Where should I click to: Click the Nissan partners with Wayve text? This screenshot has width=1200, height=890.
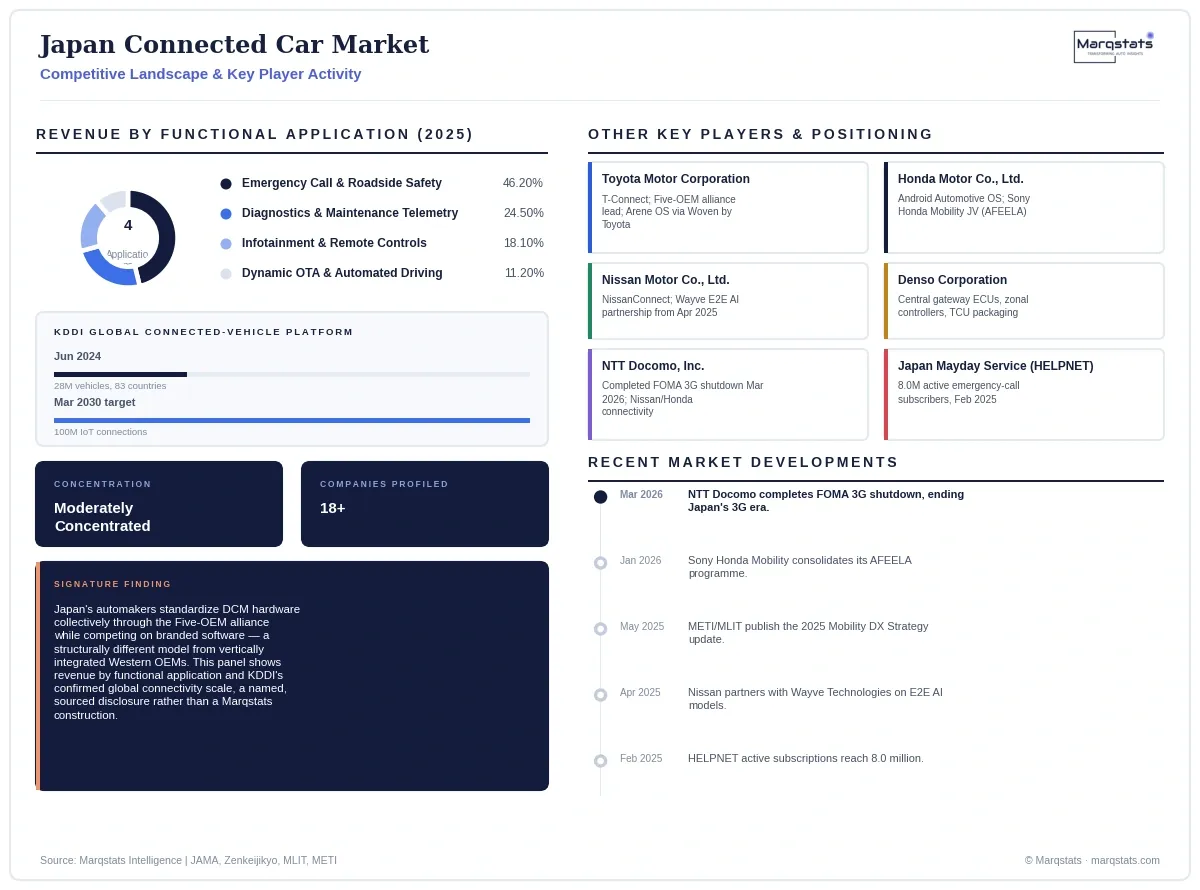point(815,699)
